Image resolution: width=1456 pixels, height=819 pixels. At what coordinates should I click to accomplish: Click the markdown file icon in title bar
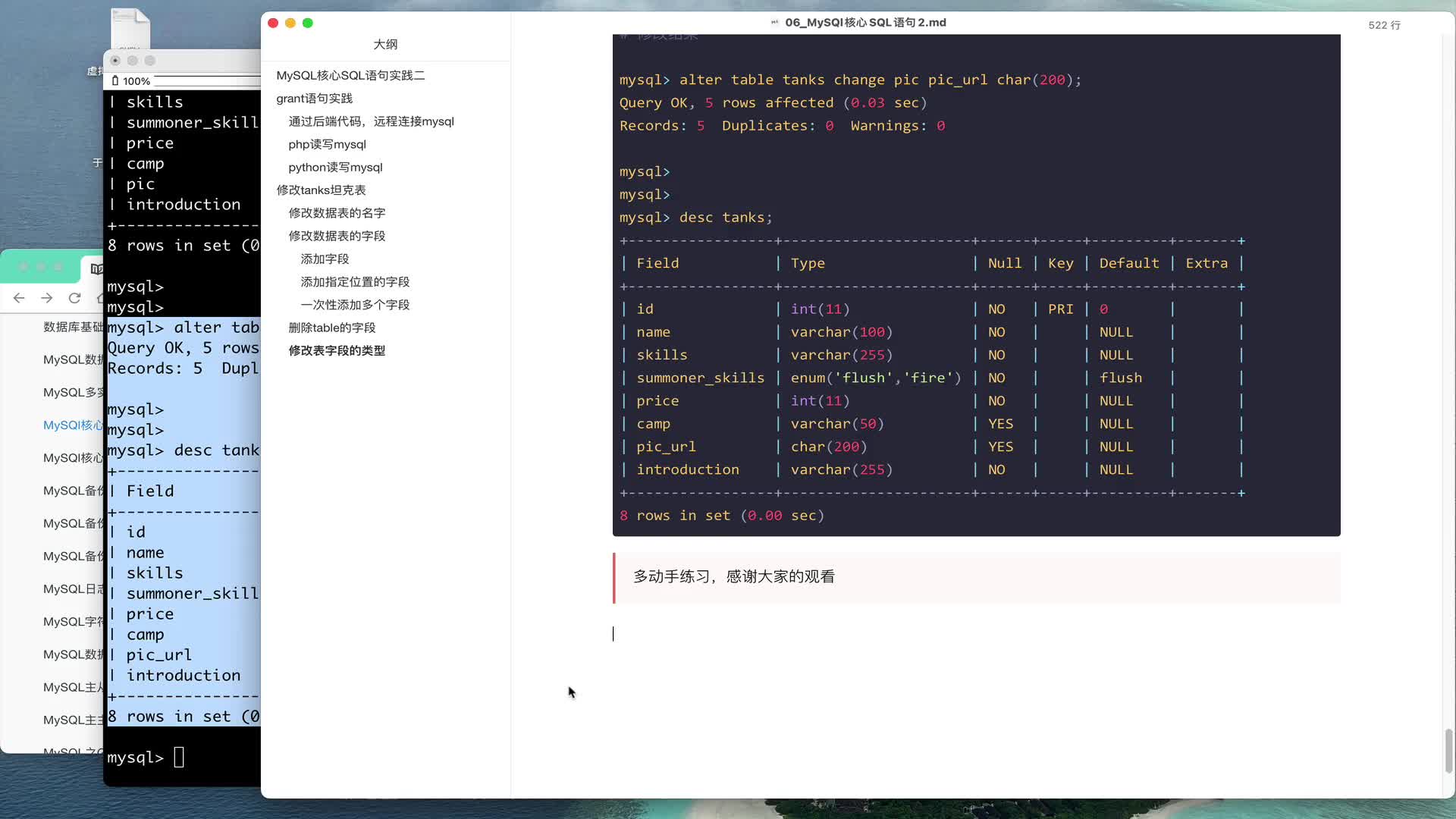[x=774, y=23]
